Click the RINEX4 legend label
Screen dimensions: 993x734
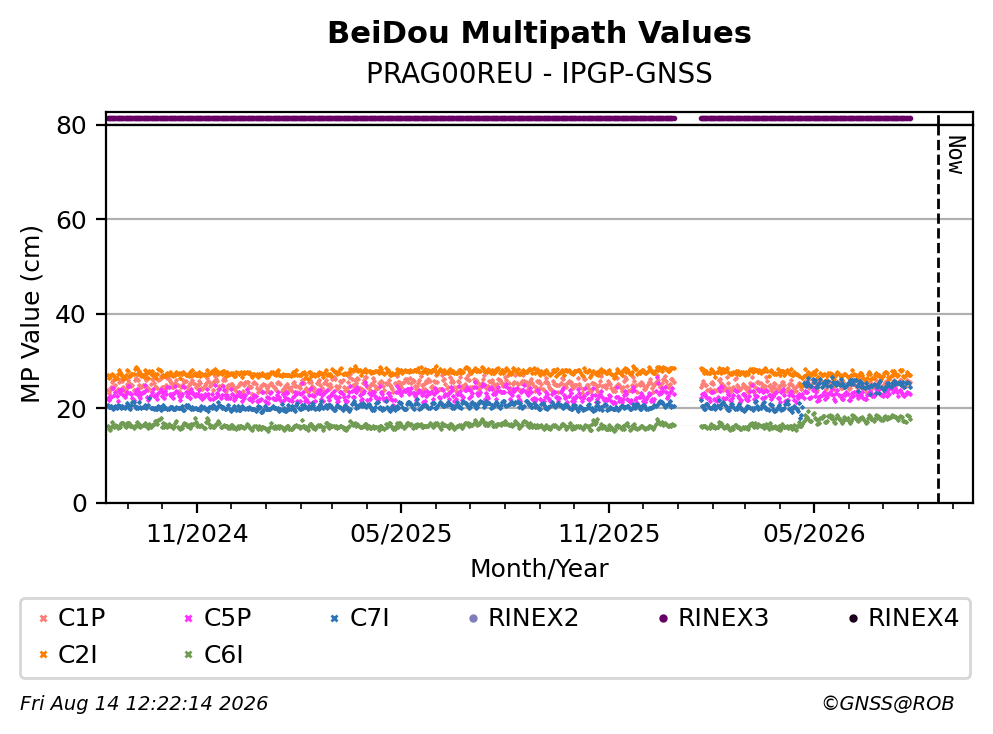click(913, 617)
